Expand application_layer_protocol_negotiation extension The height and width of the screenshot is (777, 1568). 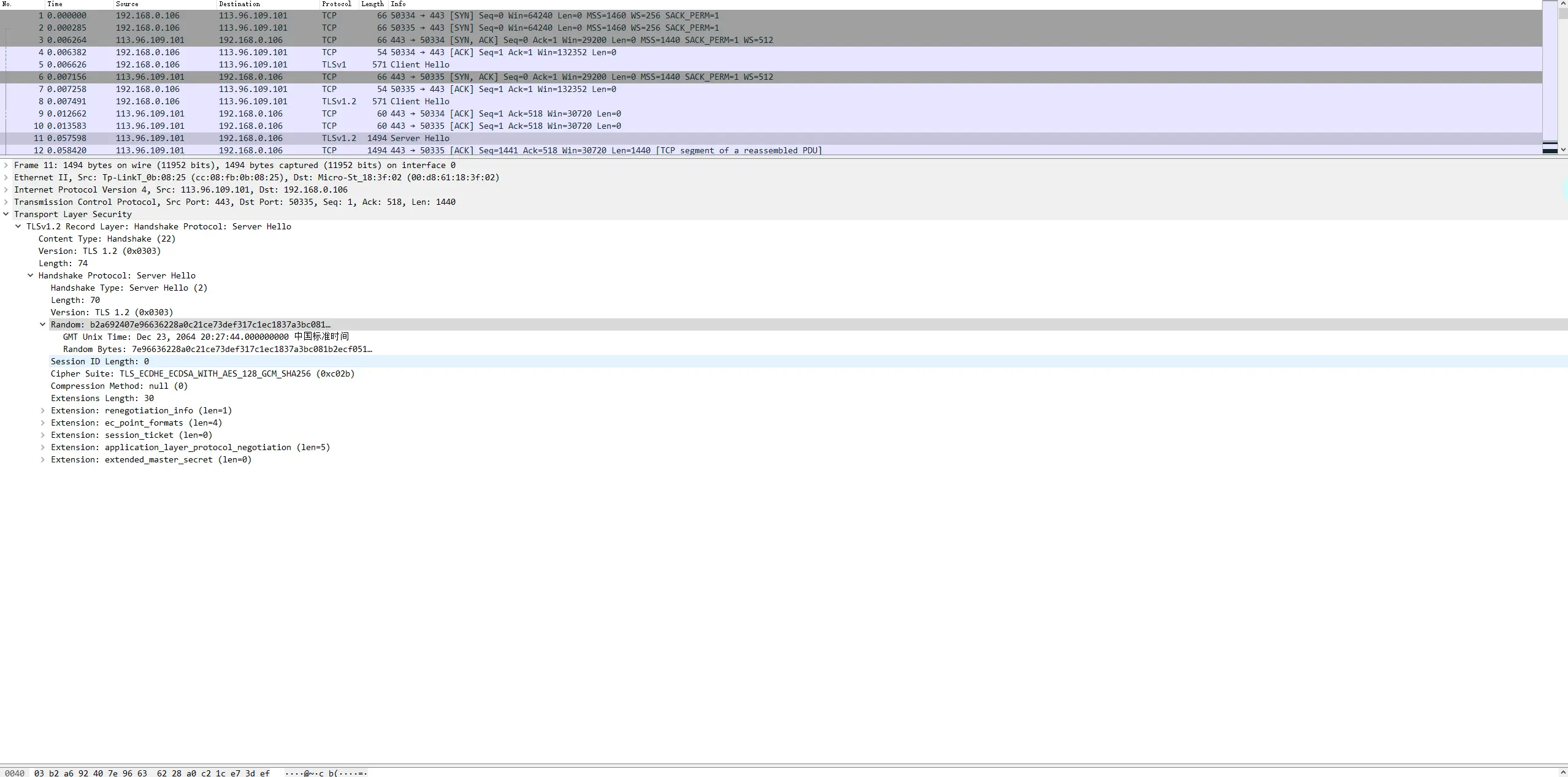click(x=43, y=447)
